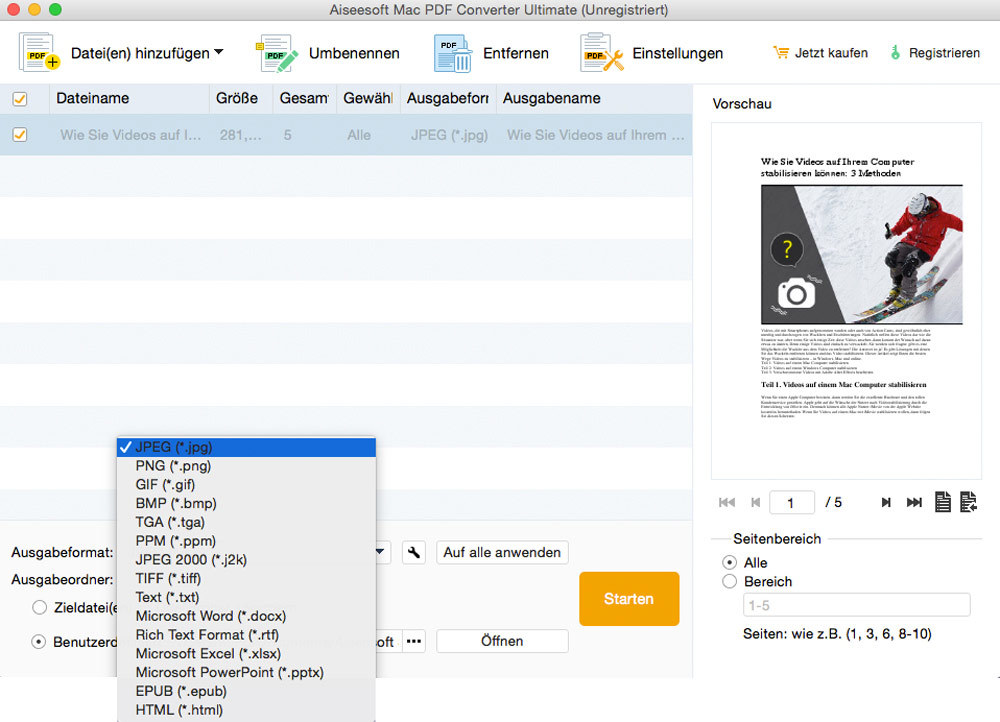Click the Registrieren key icon

point(895,53)
